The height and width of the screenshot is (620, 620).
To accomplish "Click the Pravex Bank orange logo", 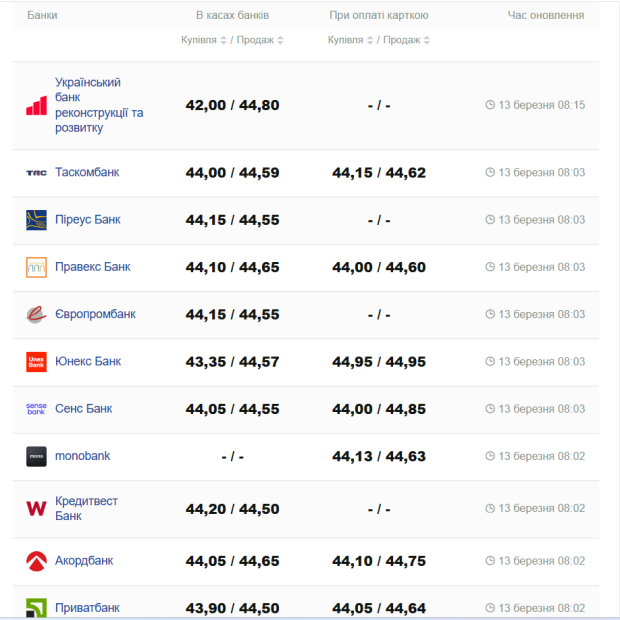I will point(36,267).
